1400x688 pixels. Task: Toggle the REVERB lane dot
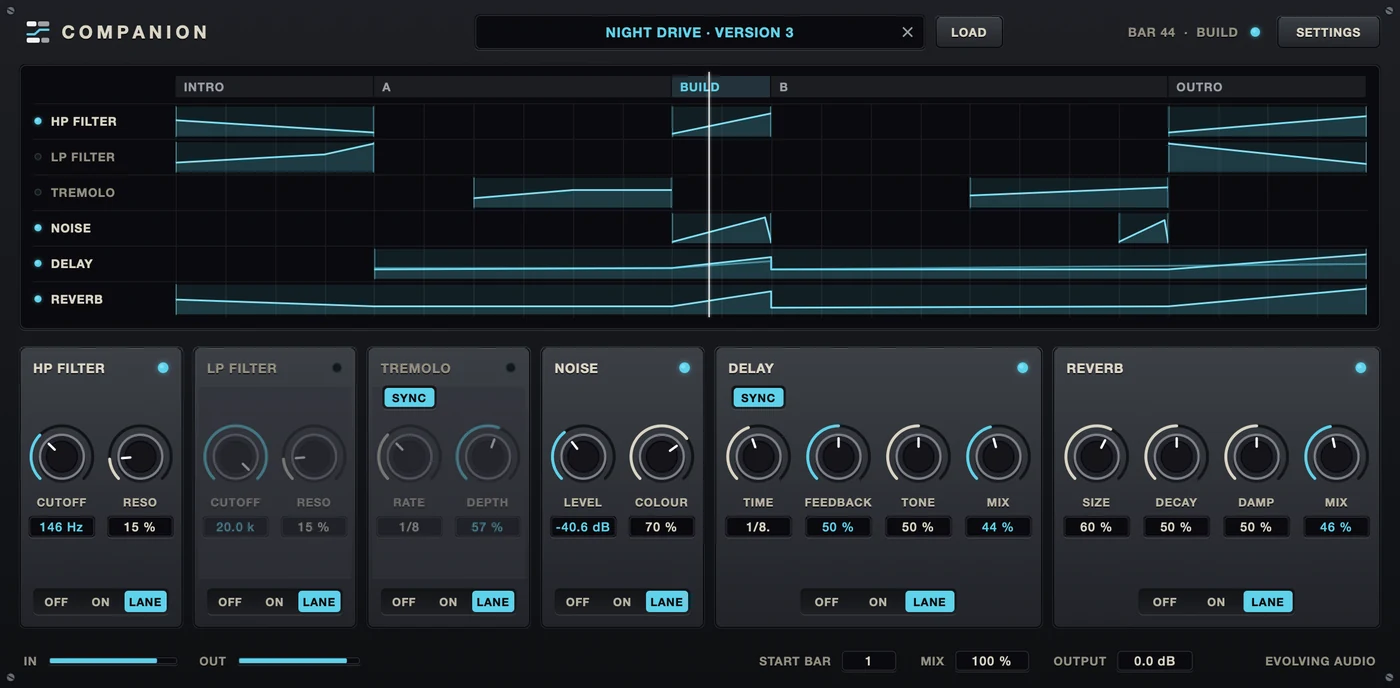coord(38,299)
